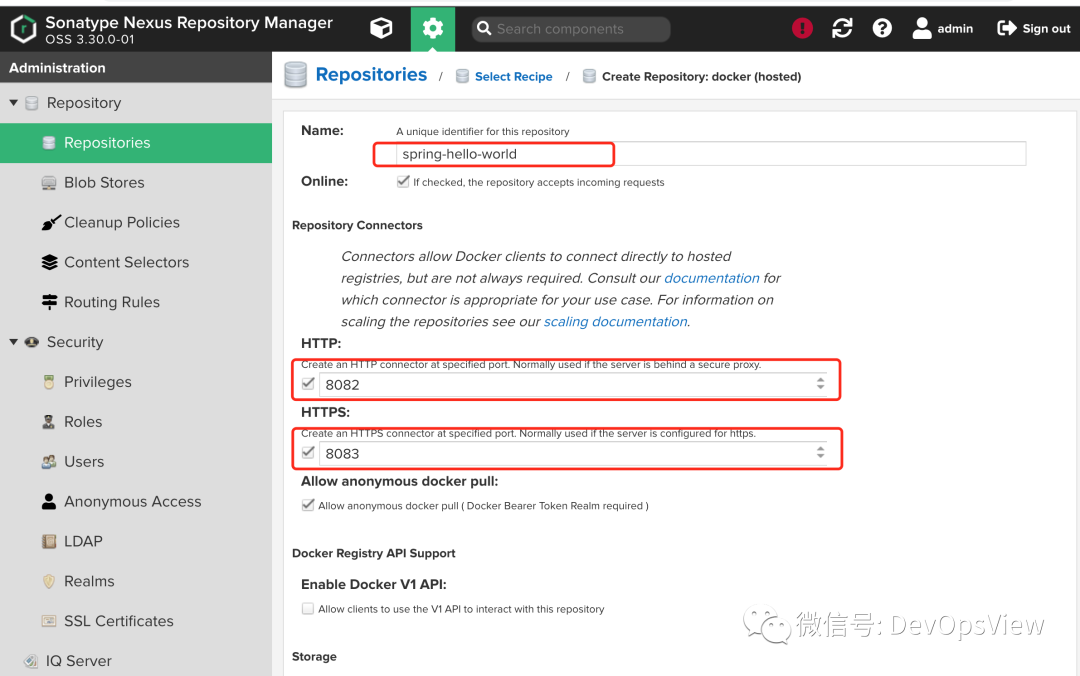Collapse the Repository tree section
Screen dimensions: 1080x676
(13, 103)
